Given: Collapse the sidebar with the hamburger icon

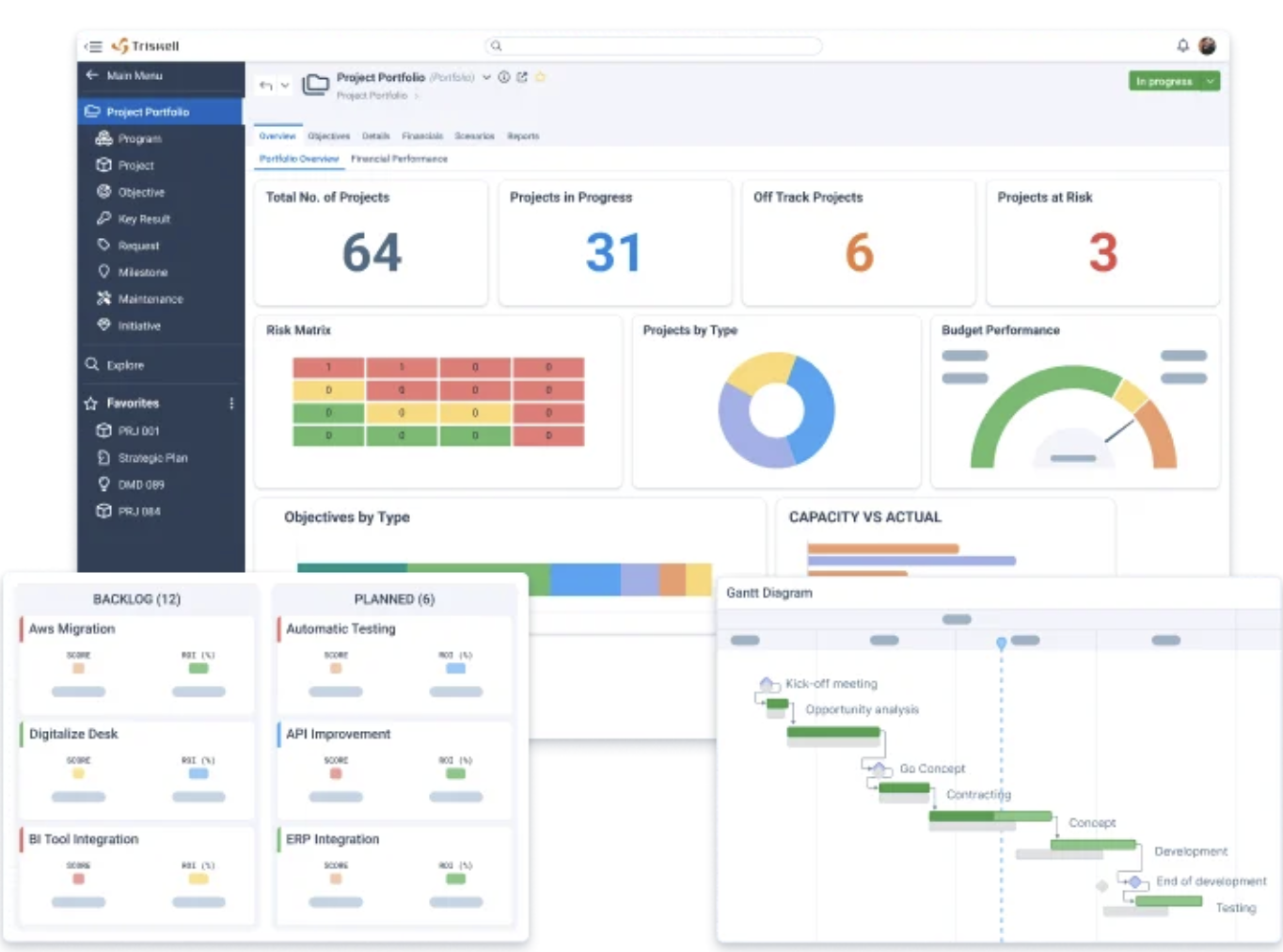Looking at the screenshot, I should (93, 46).
